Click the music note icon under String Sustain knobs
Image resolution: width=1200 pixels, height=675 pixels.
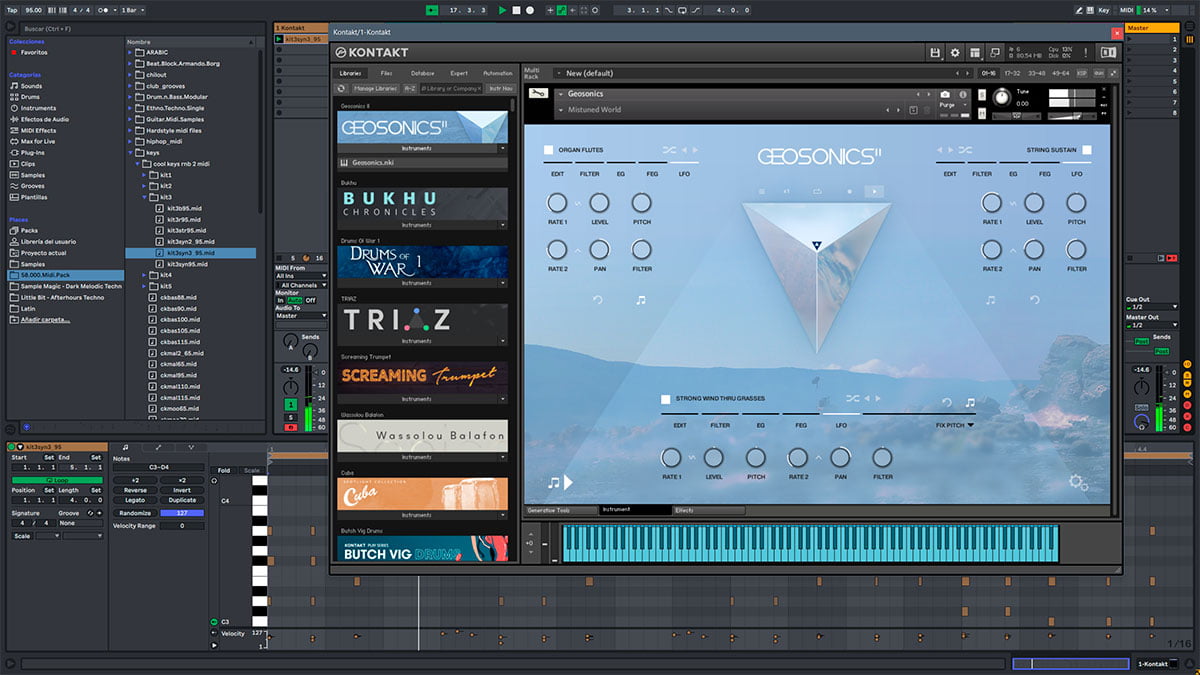[990, 299]
